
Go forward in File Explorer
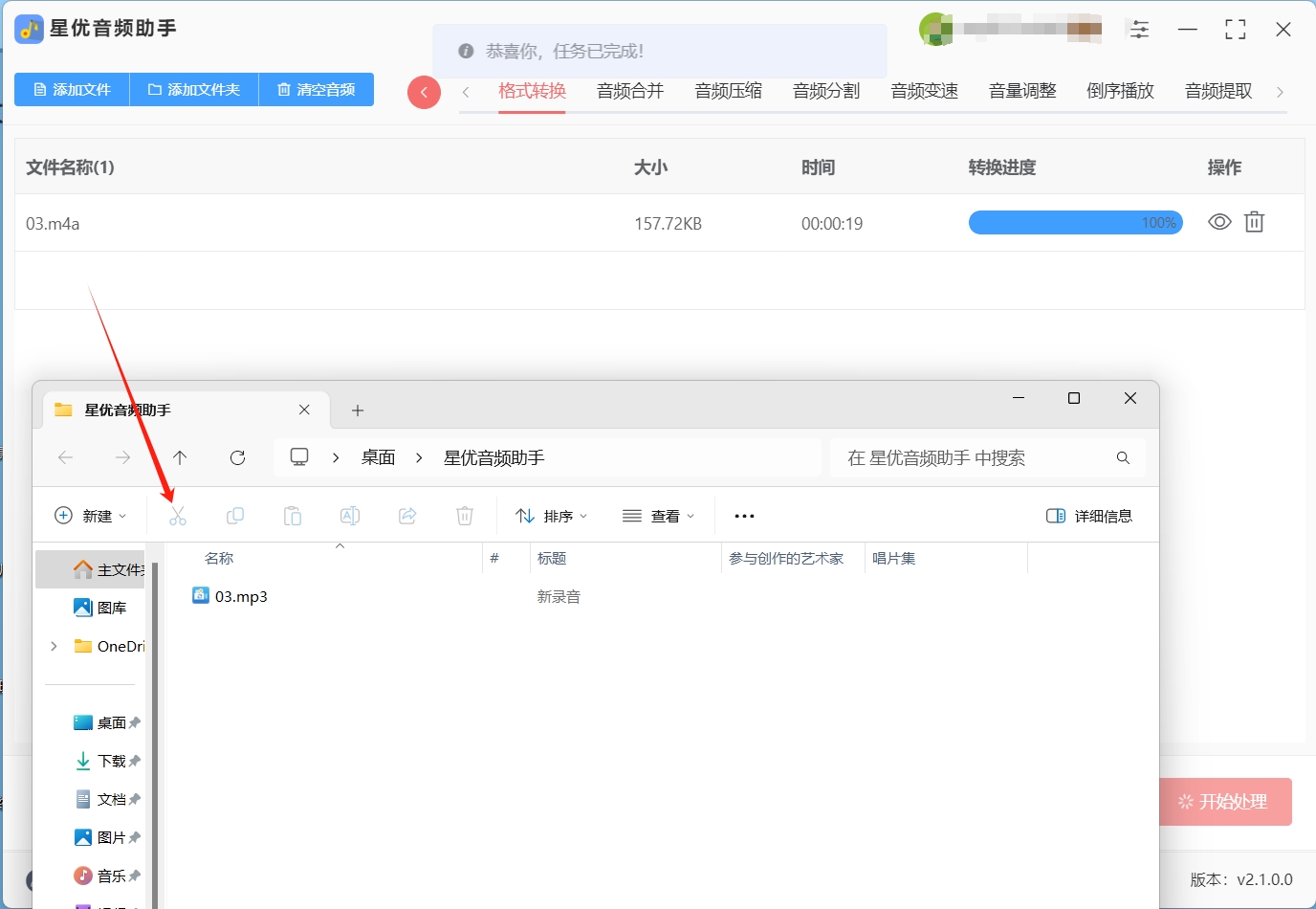[122, 457]
